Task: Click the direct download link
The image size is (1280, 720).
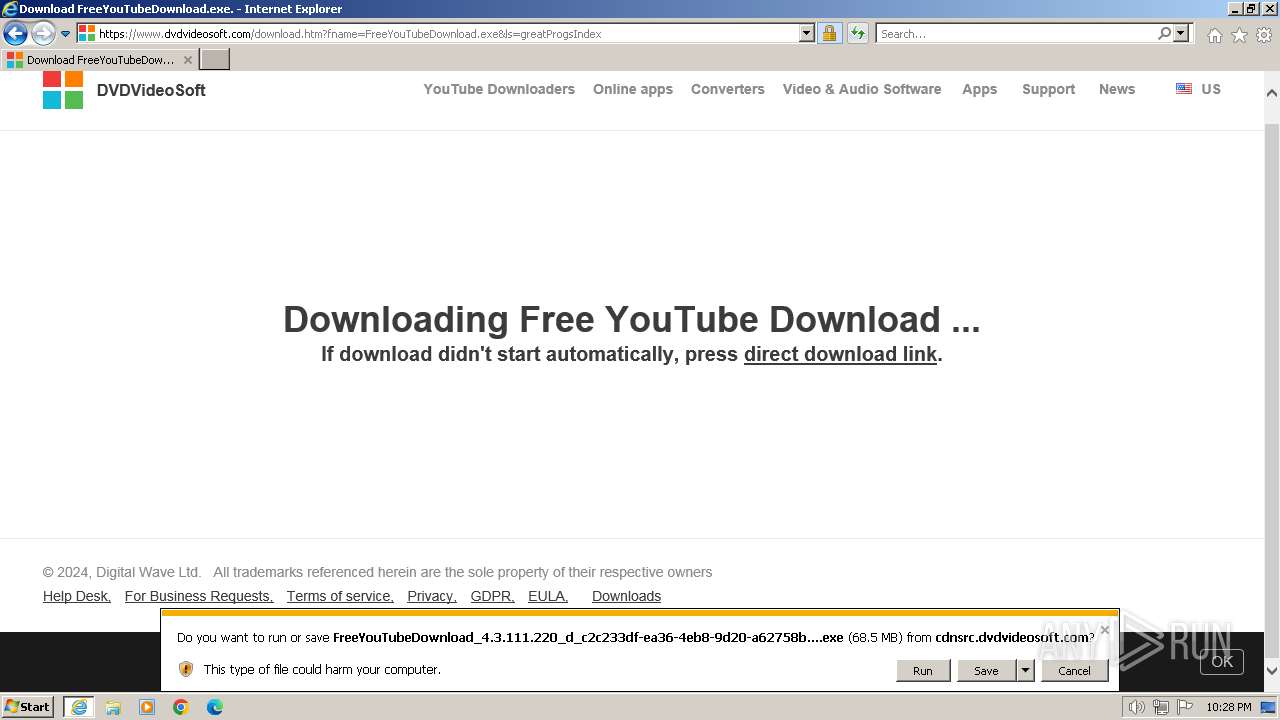Action: coord(840,354)
